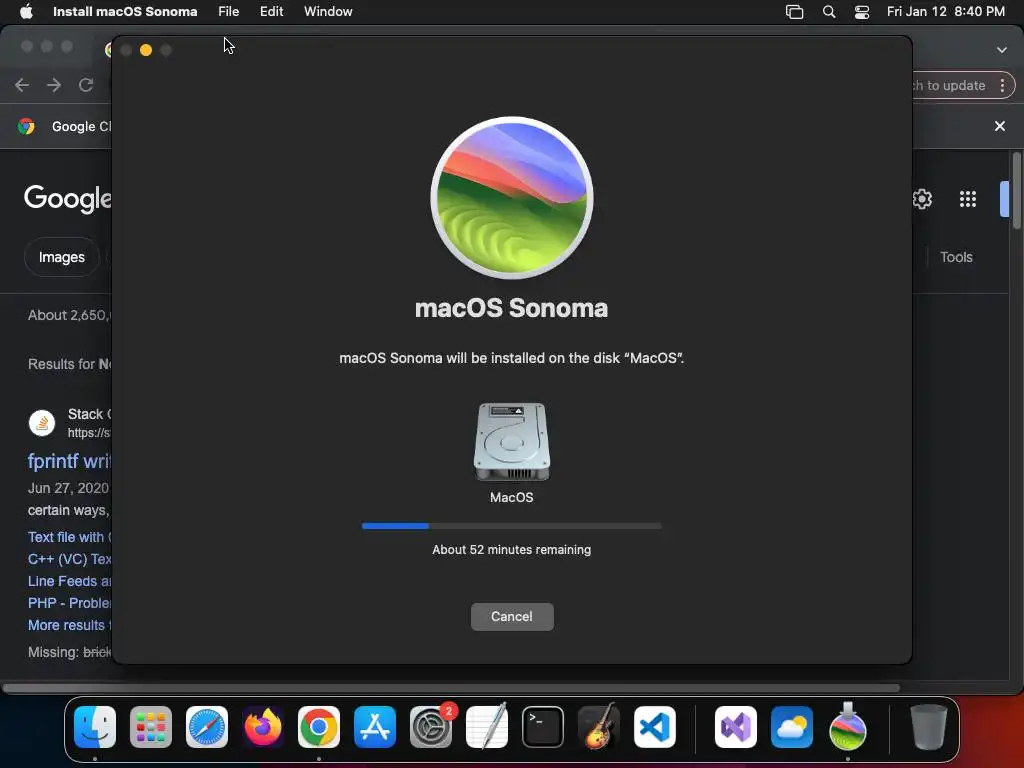Screen dimensions: 1024x768
Task: Open the Google apps grid
Action: pyautogui.click(x=968, y=199)
